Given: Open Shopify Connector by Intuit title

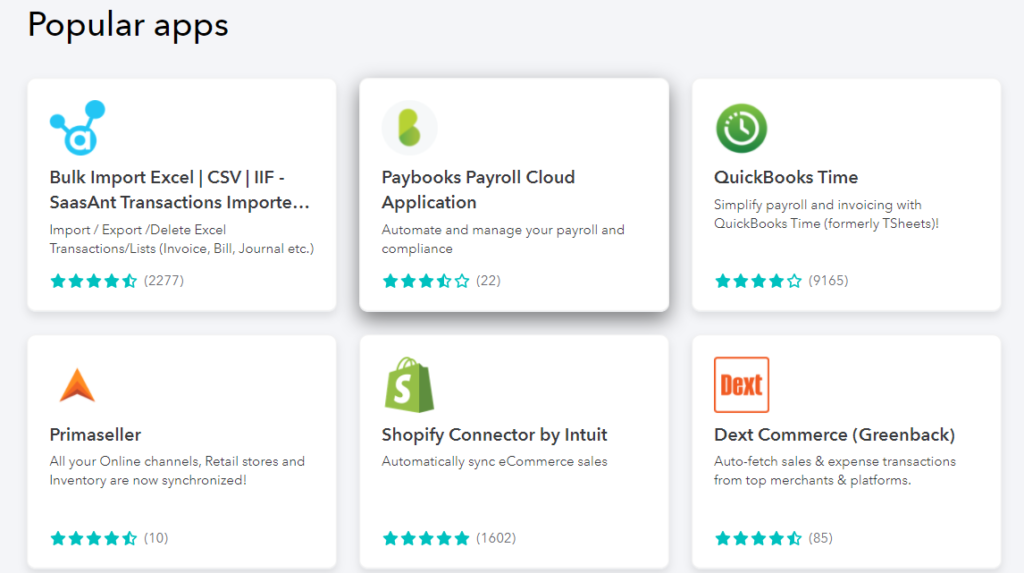Looking at the screenshot, I should pos(494,435).
